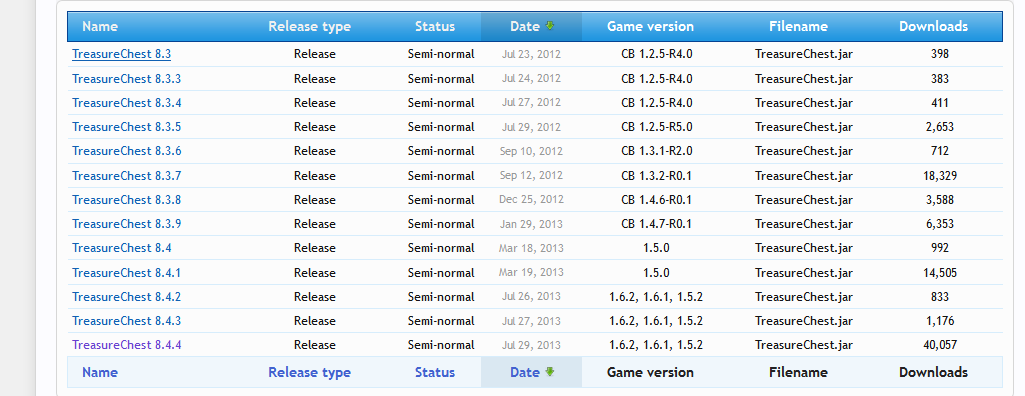Click game version CB 1.4.6-R0.1
Viewport: 1025px width, 396px height.
pos(656,199)
